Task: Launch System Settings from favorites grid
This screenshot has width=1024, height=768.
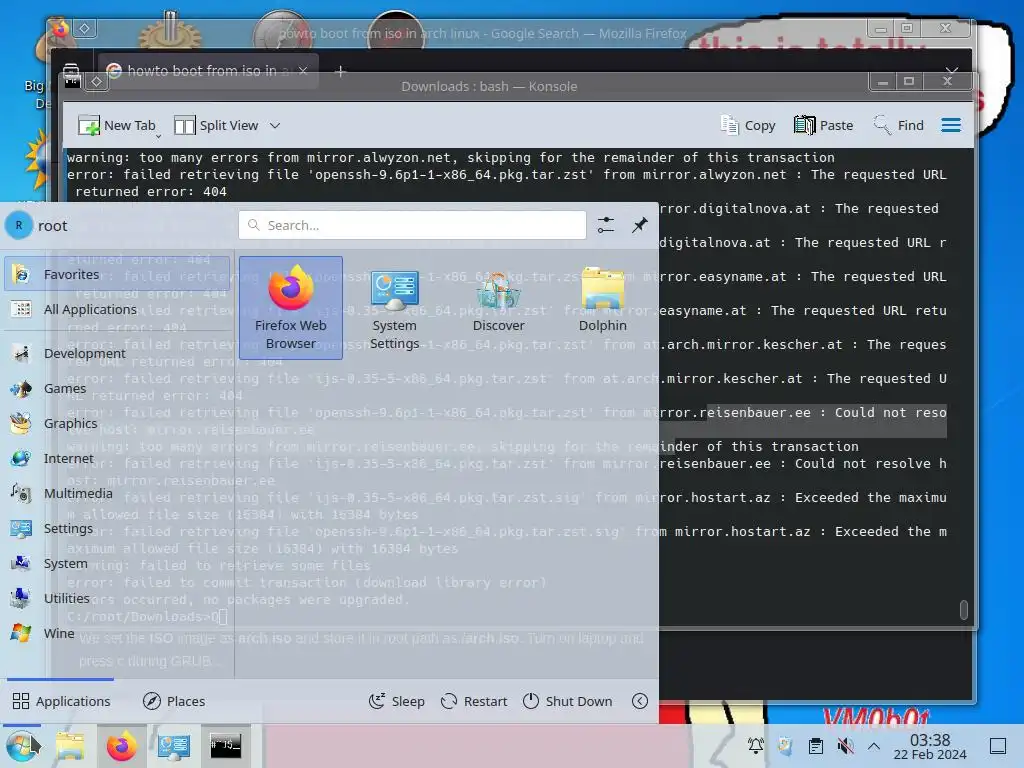Action: [x=394, y=308]
